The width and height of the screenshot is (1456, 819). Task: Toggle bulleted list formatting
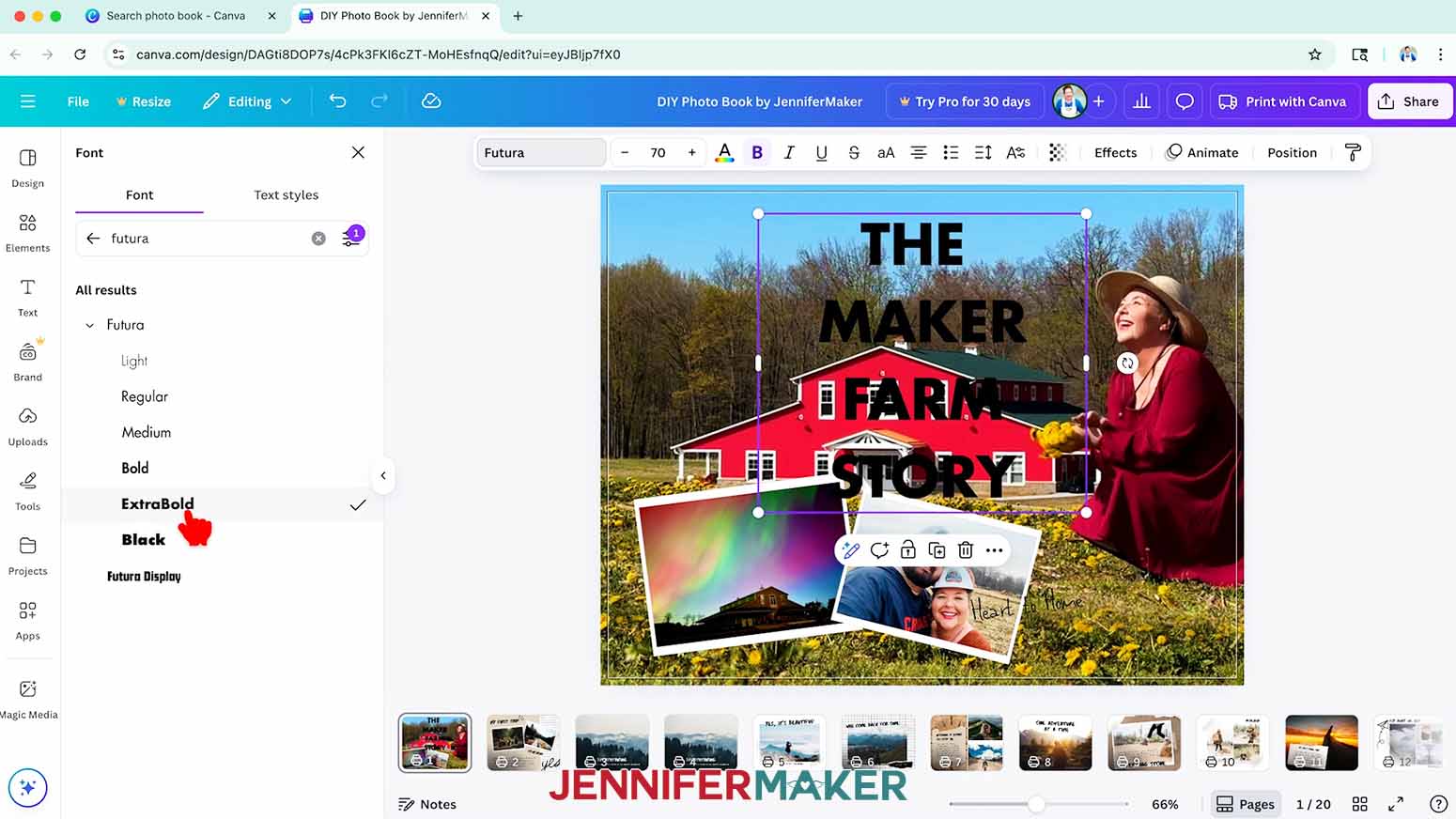[x=951, y=153]
